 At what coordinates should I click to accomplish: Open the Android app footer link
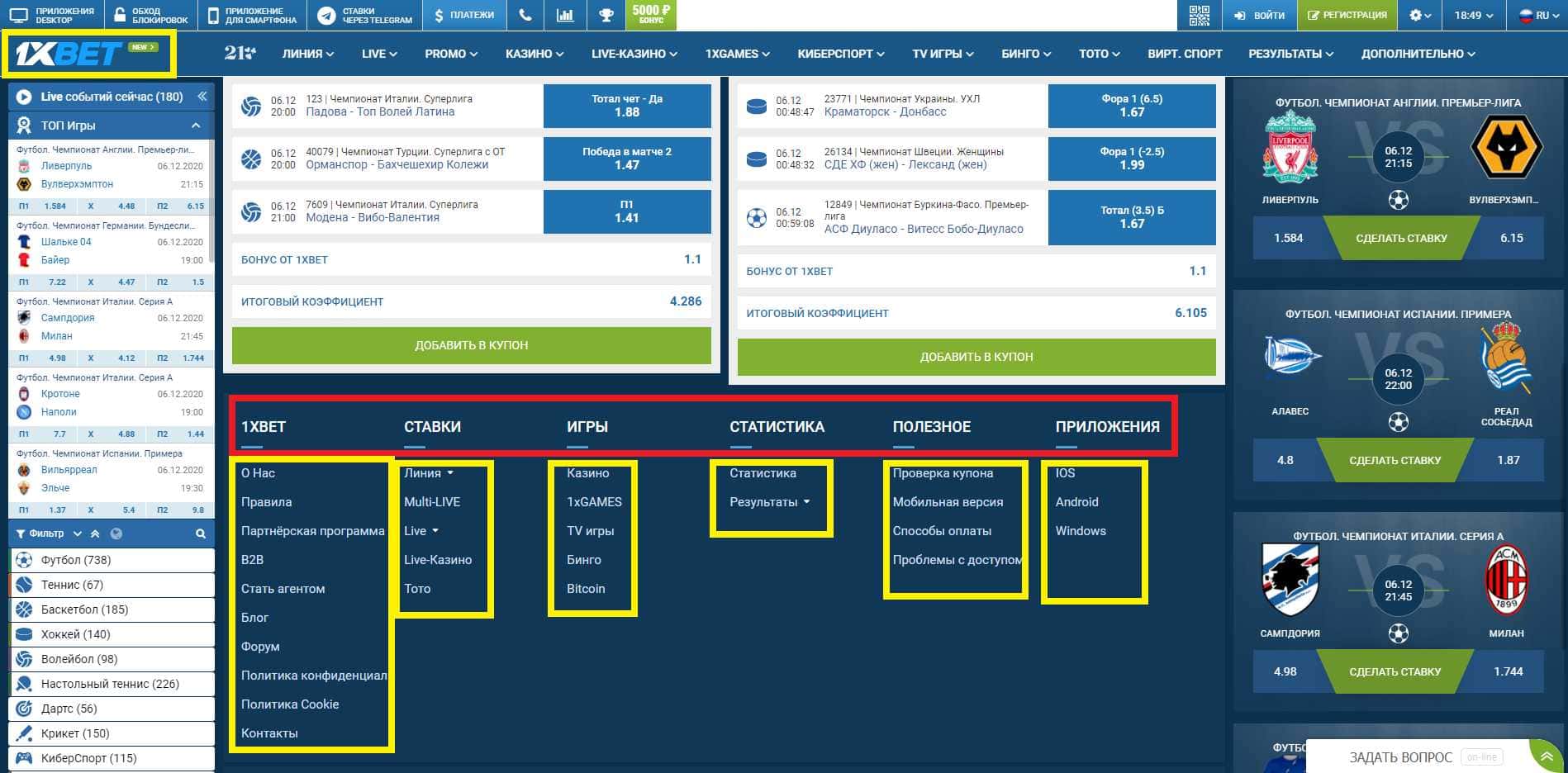[1076, 502]
